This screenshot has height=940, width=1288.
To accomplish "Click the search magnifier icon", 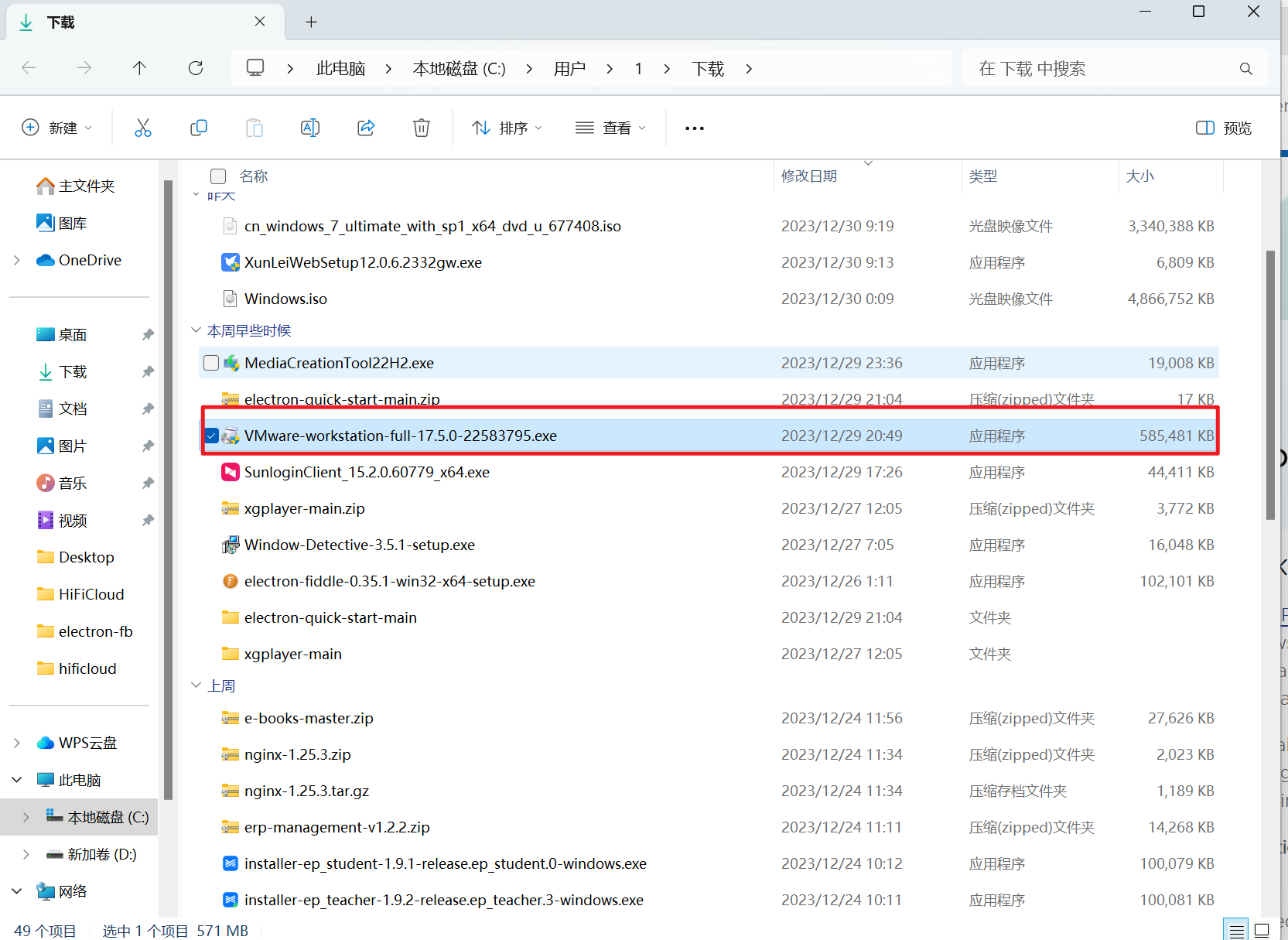I will [1245, 69].
